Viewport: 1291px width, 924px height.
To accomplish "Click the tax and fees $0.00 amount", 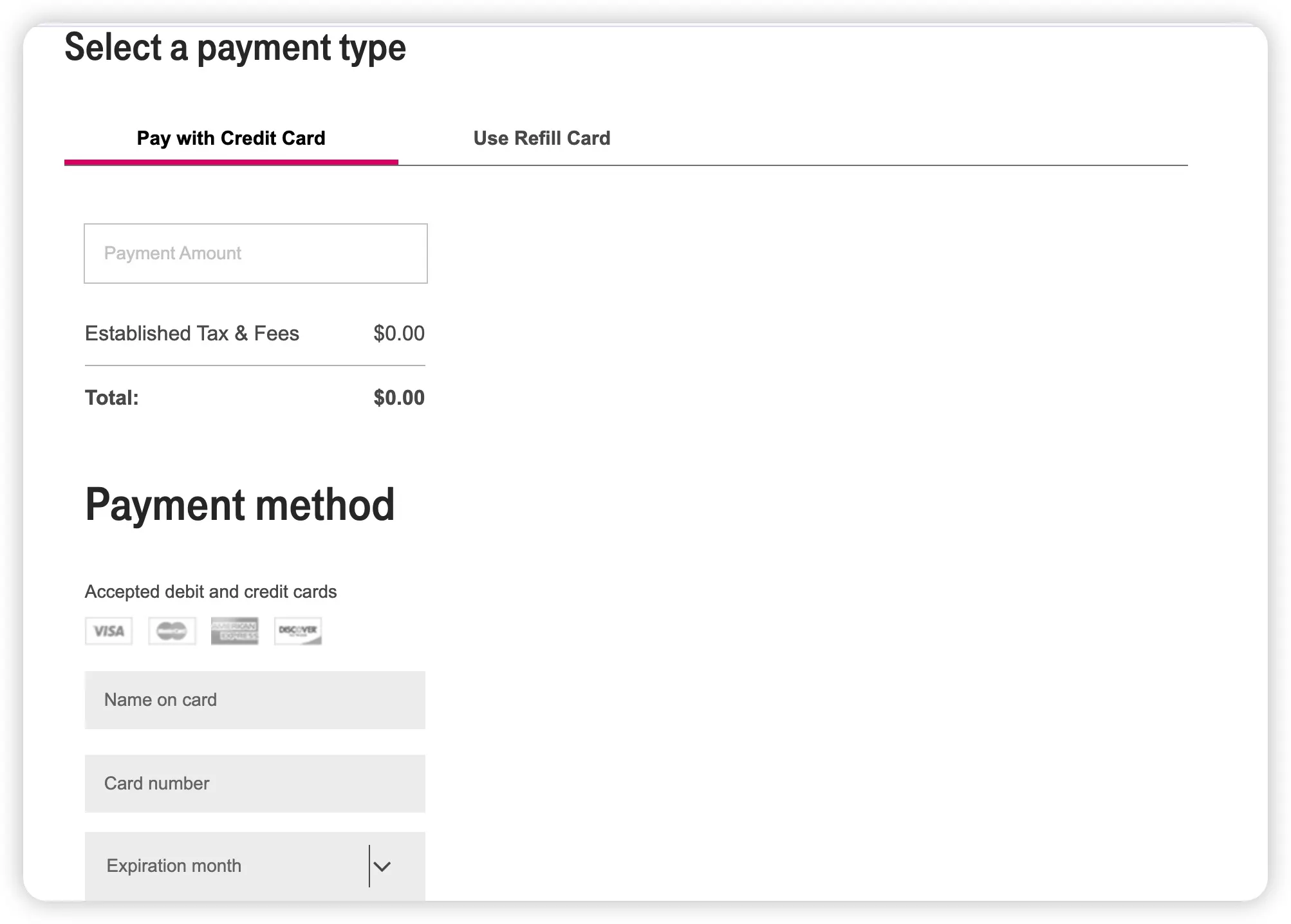I will click(x=399, y=333).
